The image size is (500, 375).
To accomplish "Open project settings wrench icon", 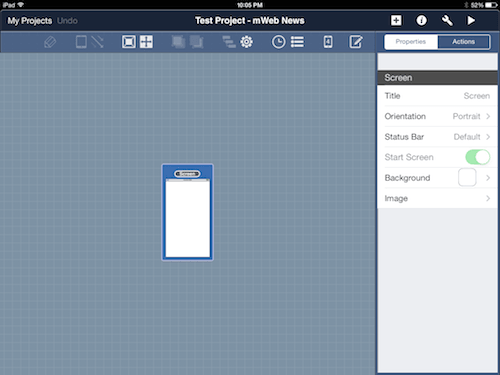I will click(447, 21).
